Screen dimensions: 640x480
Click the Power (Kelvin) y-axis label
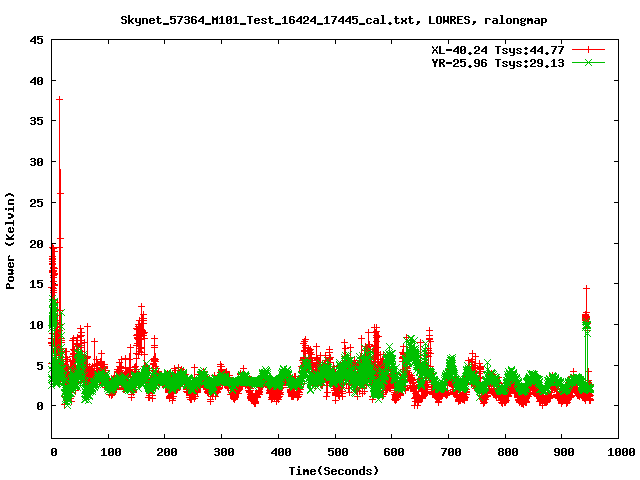click(x=10, y=241)
